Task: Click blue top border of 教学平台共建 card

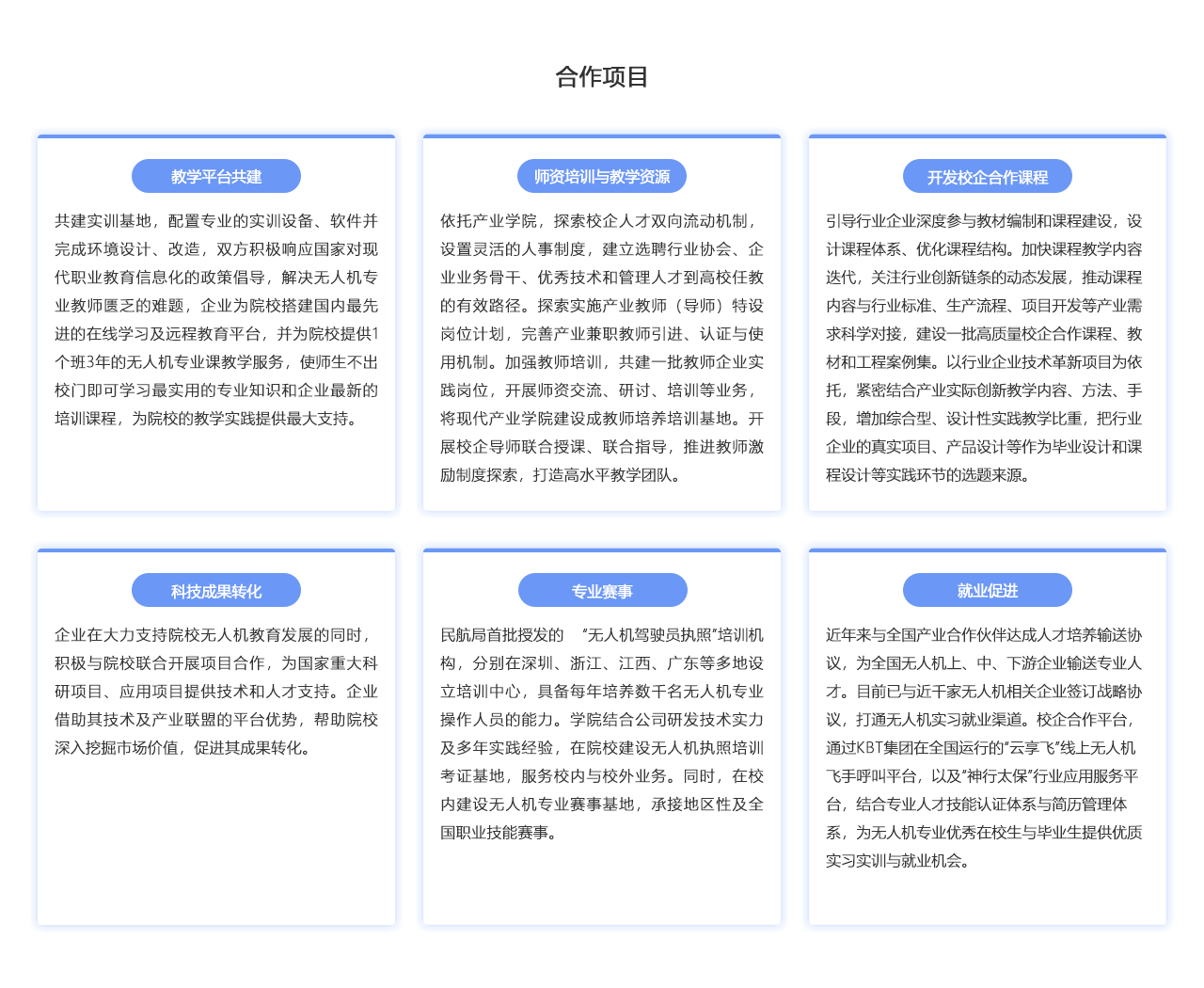Action: [216, 136]
